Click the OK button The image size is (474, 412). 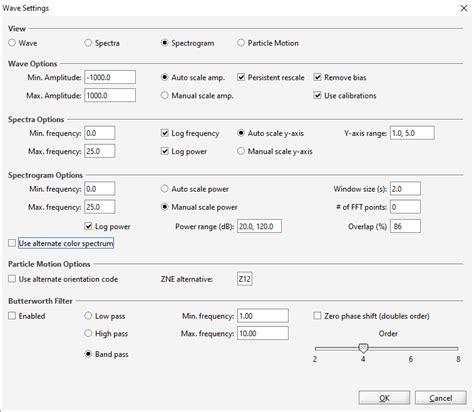pyautogui.click(x=384, y=398)
